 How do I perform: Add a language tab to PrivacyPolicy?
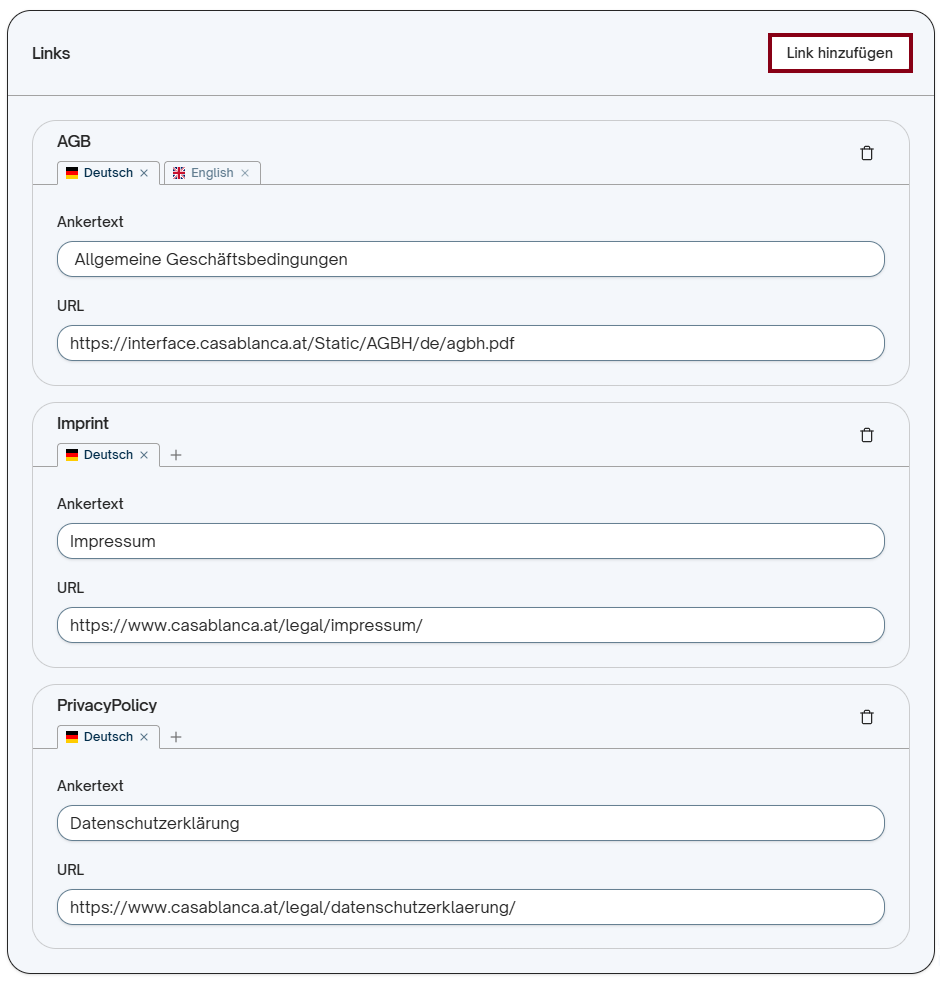[x=176, y=737]
